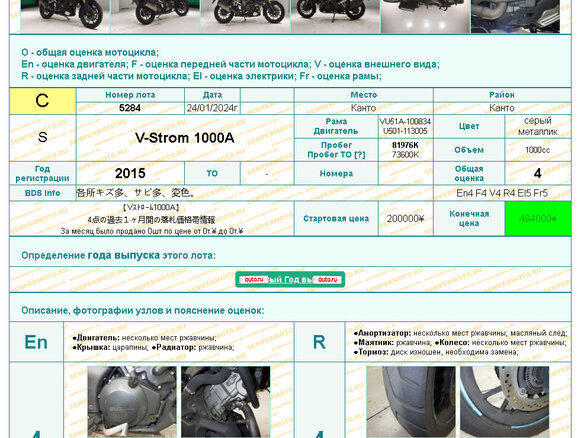Click the Двигатель rust description line
Viewport: 584px width, 438px height.
click(x=145, y=338)
